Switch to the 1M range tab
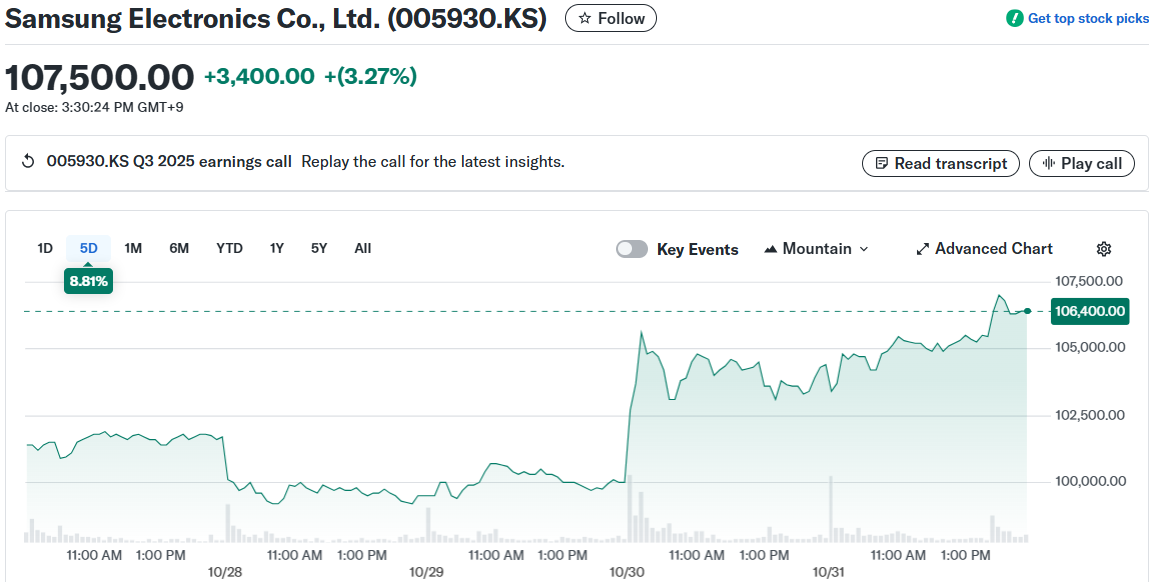Image resolution: width=1151 pixels, height=582 pixels. click(133, 248)
